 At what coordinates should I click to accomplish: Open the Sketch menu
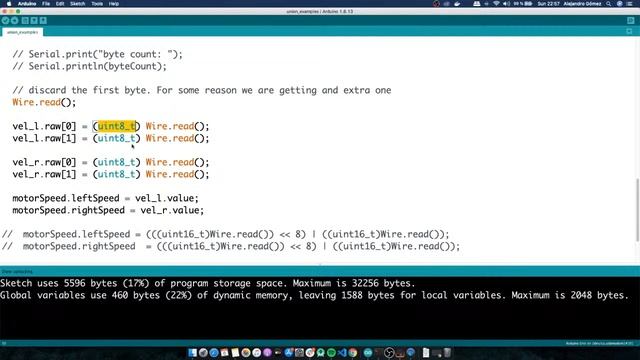coord(78,4)
